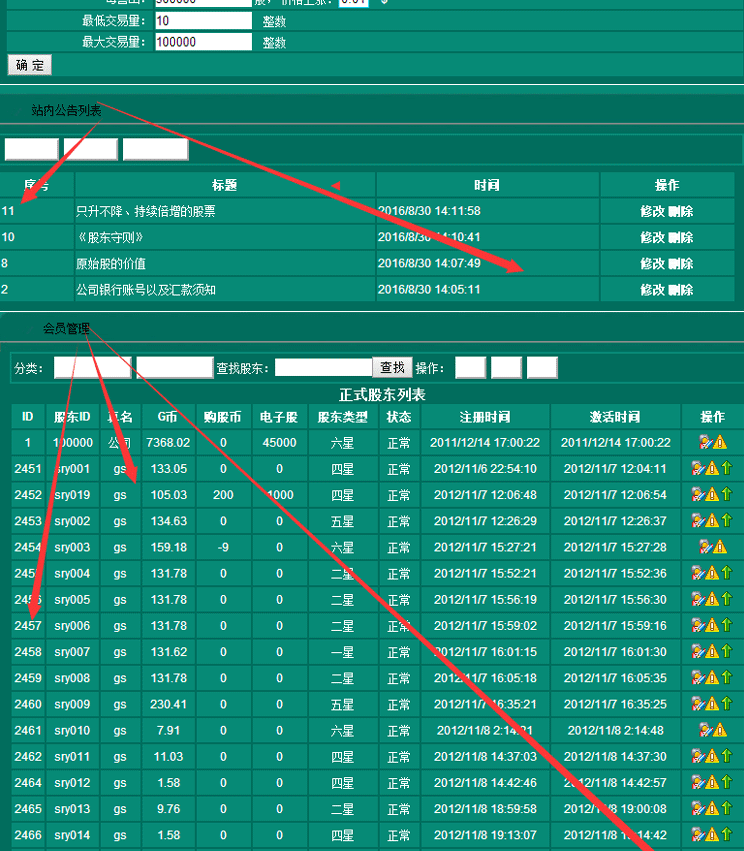Image resolution: width=744 pixels, height=851 pixels.
Task: Click the 会员管理 section heading
Action: (66, 328)
